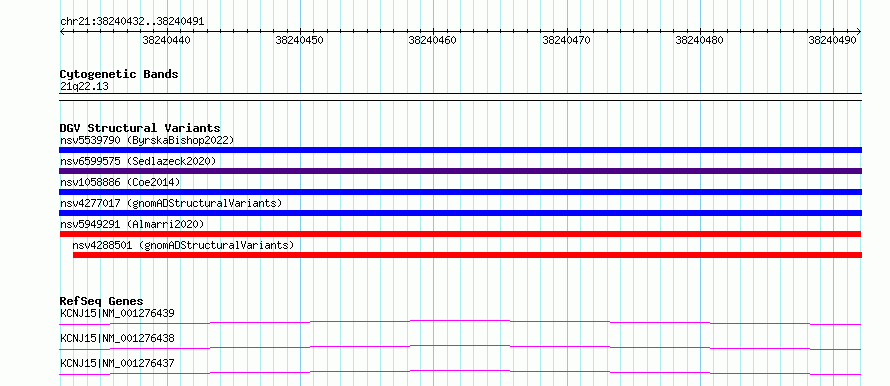Viewport: 890px width, 386px height.
Task: Select the 21q22.13 band label
Action: (x=84, y=87)
